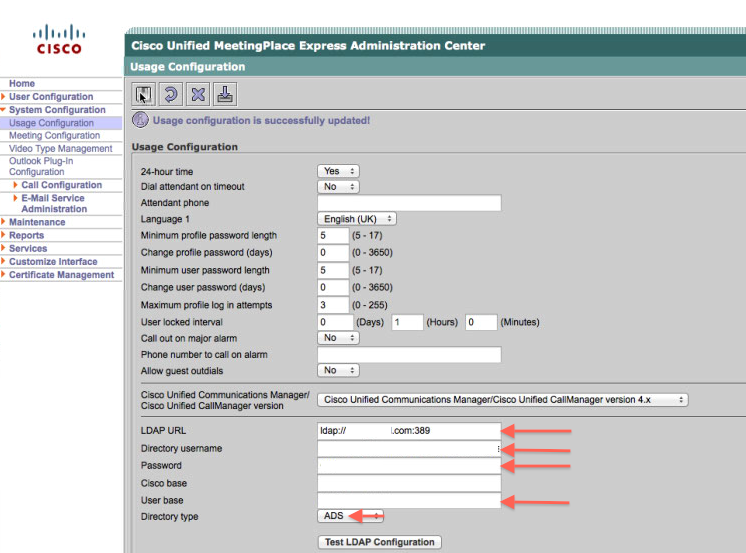Click the download-arrow toolbar icon
Image resolution: width=746 pixels, height=553 pixels.
pos(225,95)
